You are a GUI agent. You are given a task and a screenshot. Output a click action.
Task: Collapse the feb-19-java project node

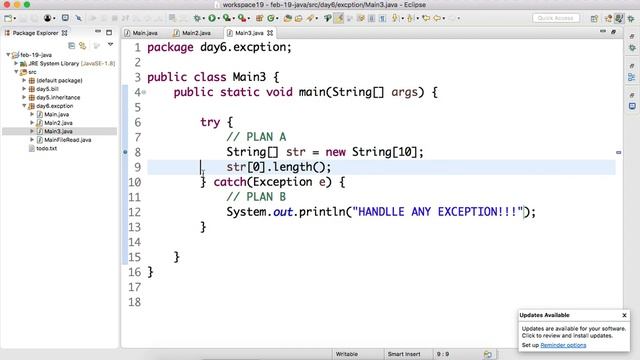8,54
